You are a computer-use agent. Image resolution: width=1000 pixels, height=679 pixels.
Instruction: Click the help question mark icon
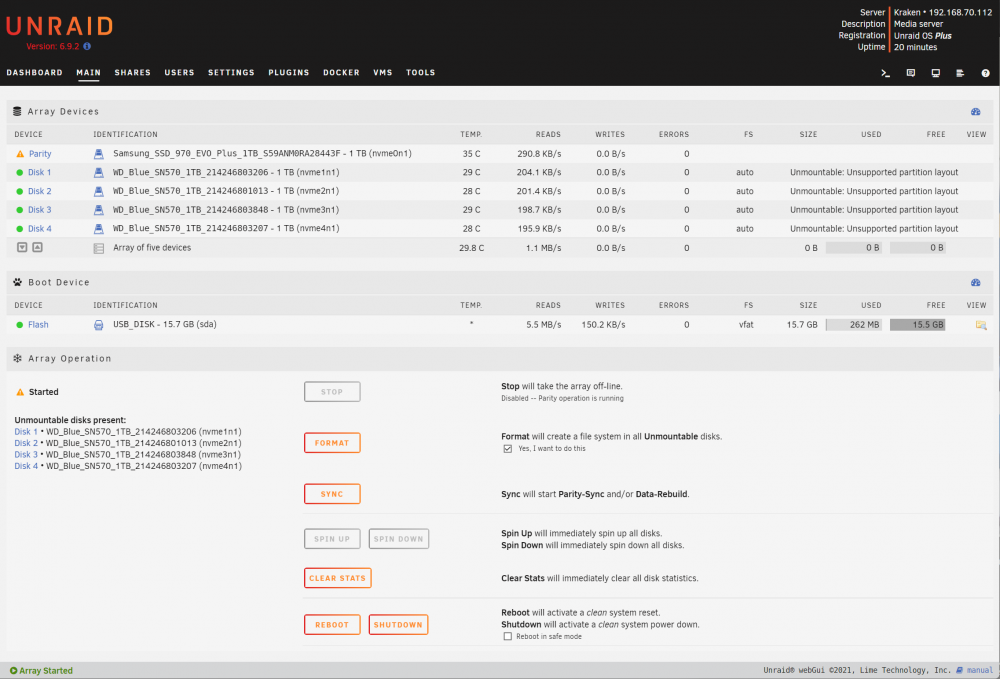[x=985, y=73]
